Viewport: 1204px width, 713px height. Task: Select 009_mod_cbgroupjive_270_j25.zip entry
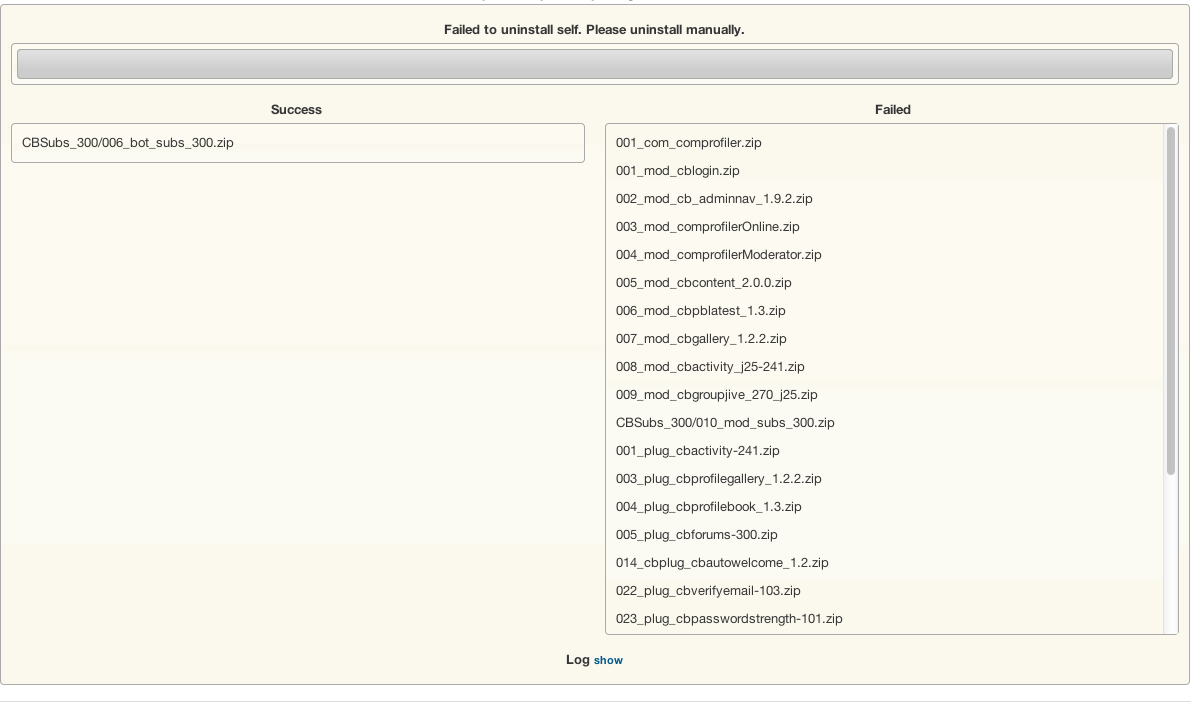[x=716, y=395]
